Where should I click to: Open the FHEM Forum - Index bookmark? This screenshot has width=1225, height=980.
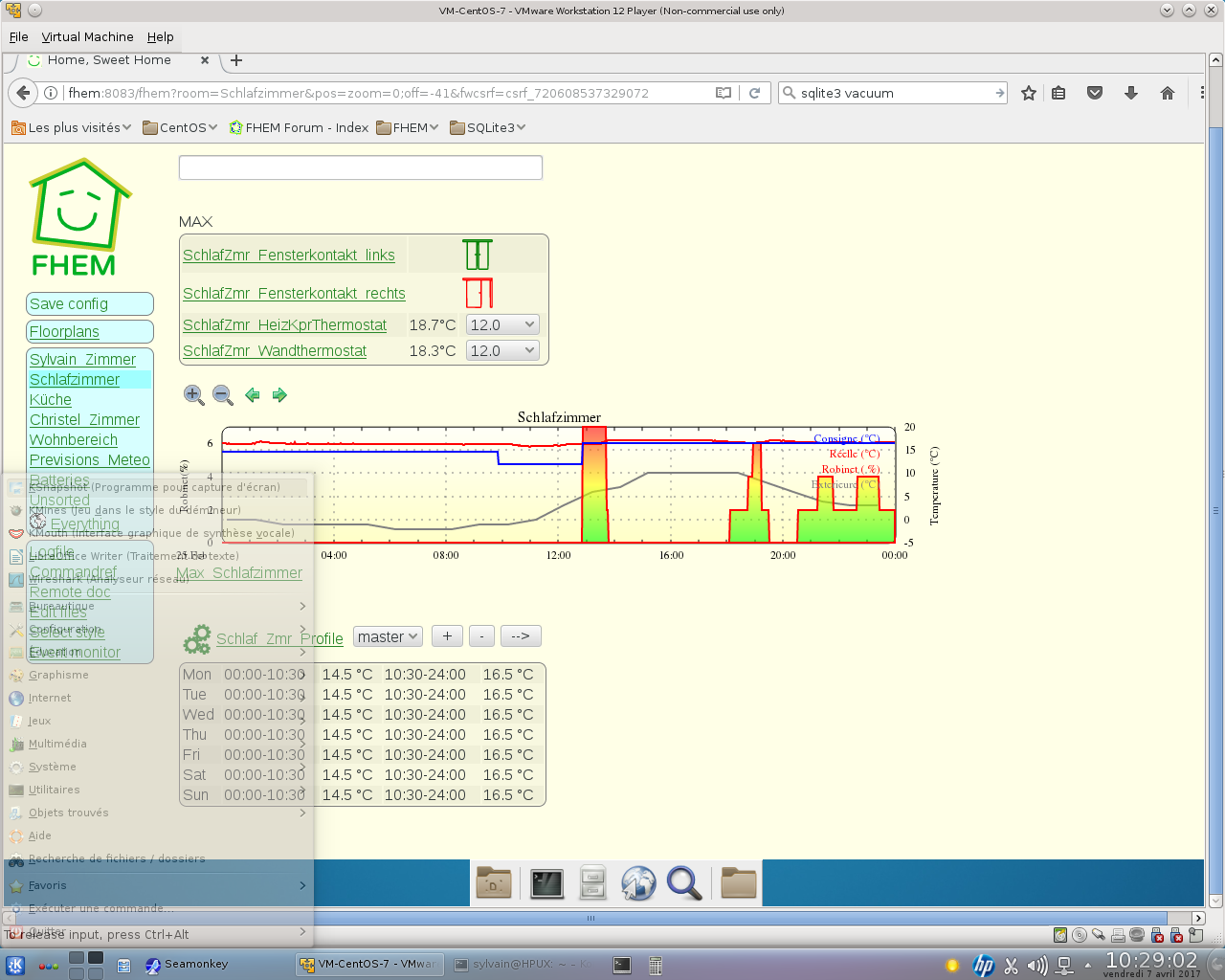click(x=299, y=127)
